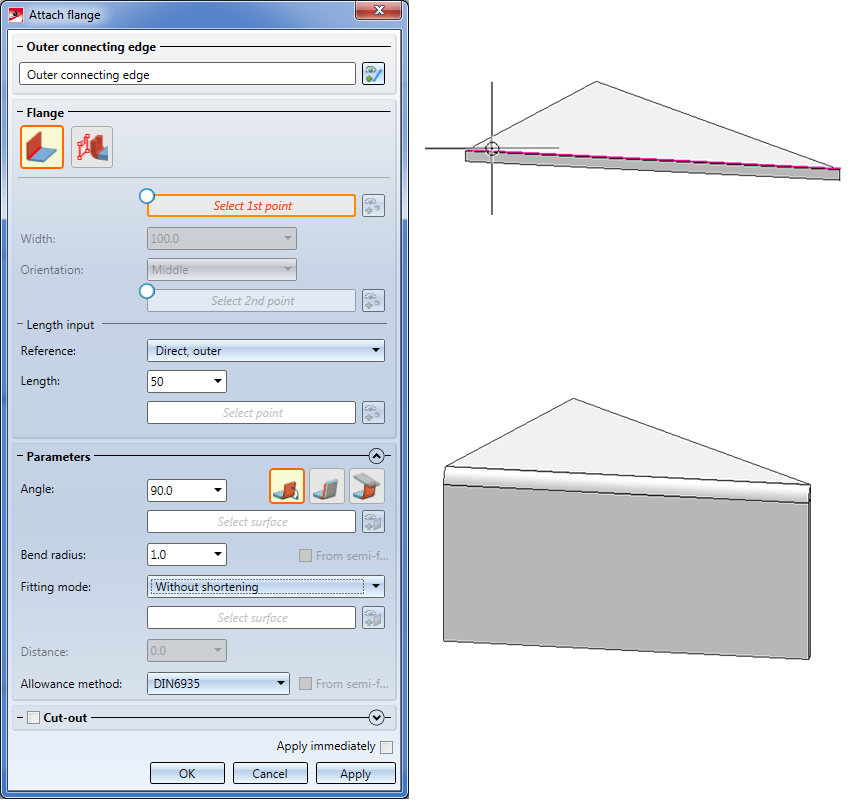Image resolution: width=850 pixels, height=801 pixels.
Task: Choose the first angle reference icon (orange highlighted)
Action: pyautogui.click(x=287, y=486)
